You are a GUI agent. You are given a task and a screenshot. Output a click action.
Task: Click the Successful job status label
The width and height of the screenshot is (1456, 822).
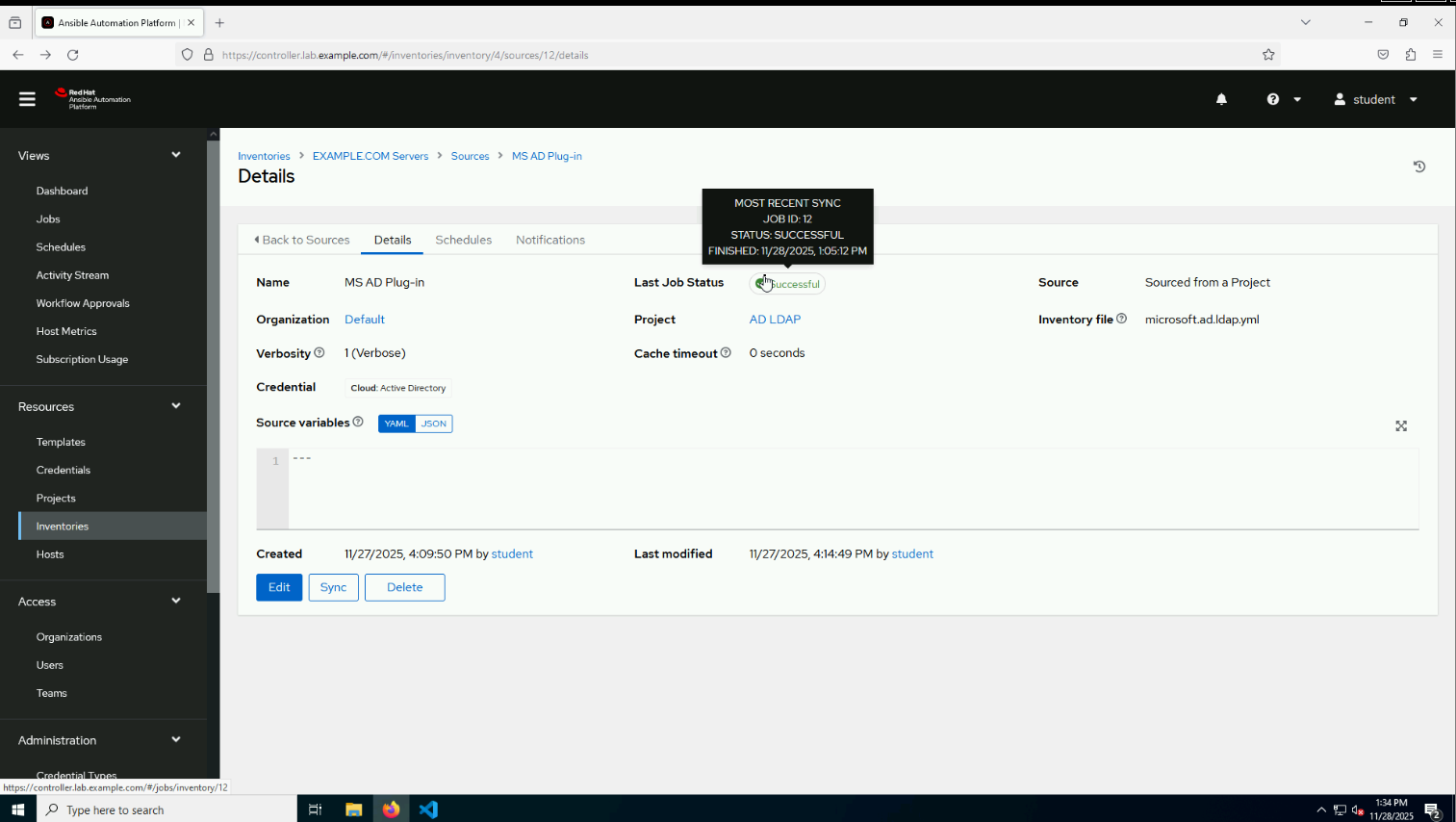[787, 284]
